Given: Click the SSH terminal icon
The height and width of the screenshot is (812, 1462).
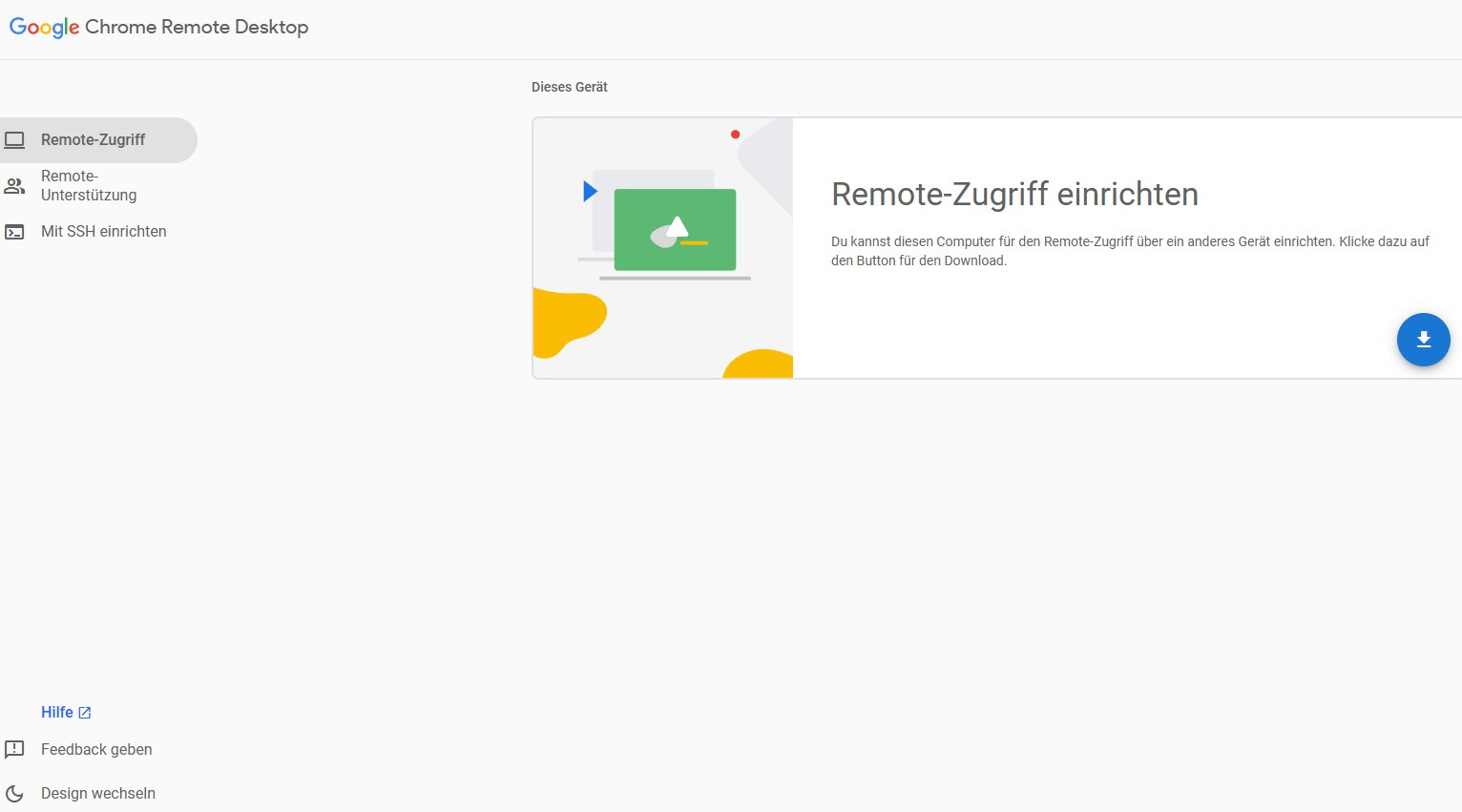Looking at the screenshot, I should coord(14,232).
